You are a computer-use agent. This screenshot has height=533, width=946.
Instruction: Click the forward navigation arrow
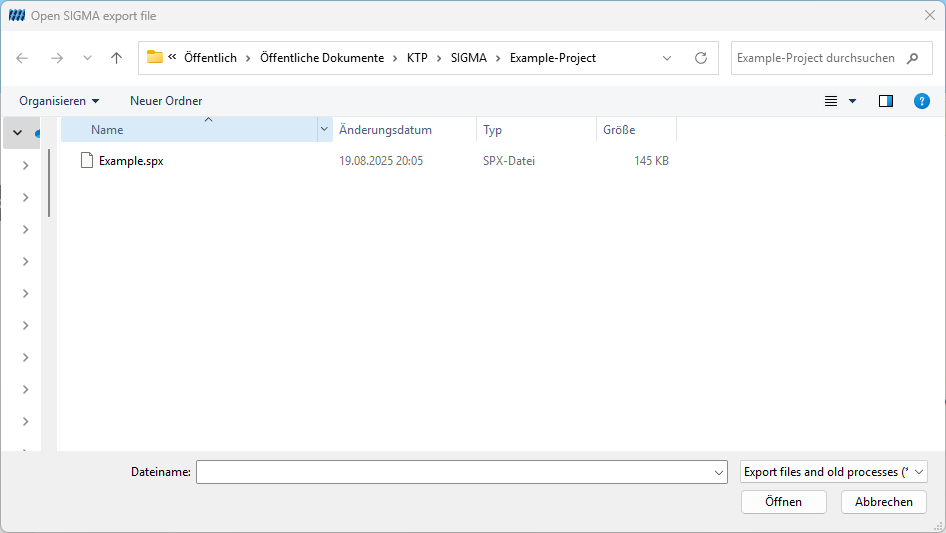pyautogui.click(x=57, y=58)
